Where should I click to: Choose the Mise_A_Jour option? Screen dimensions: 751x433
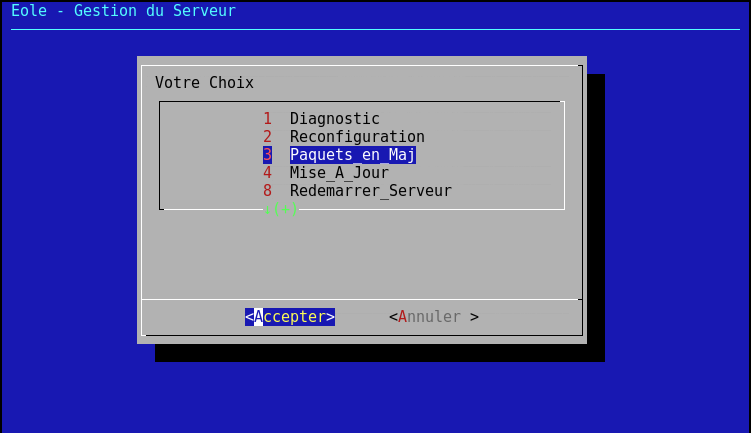tap(339, 172)
